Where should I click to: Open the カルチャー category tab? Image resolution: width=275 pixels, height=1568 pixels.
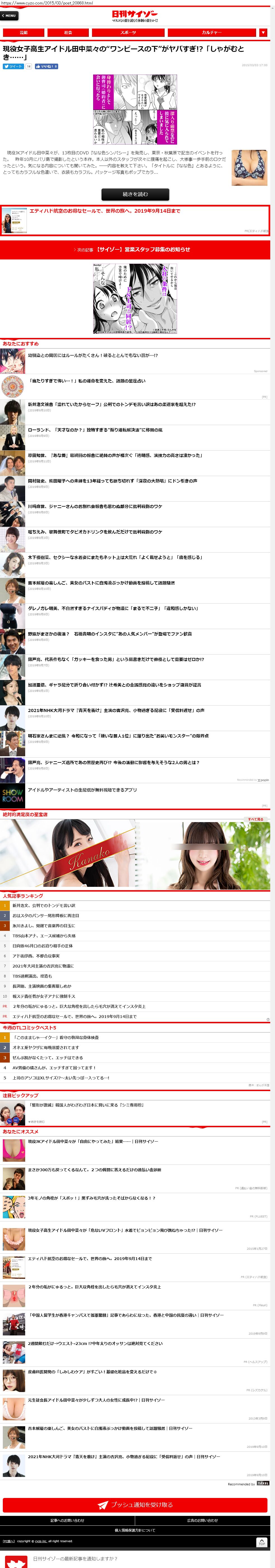(x=212, y=32)
